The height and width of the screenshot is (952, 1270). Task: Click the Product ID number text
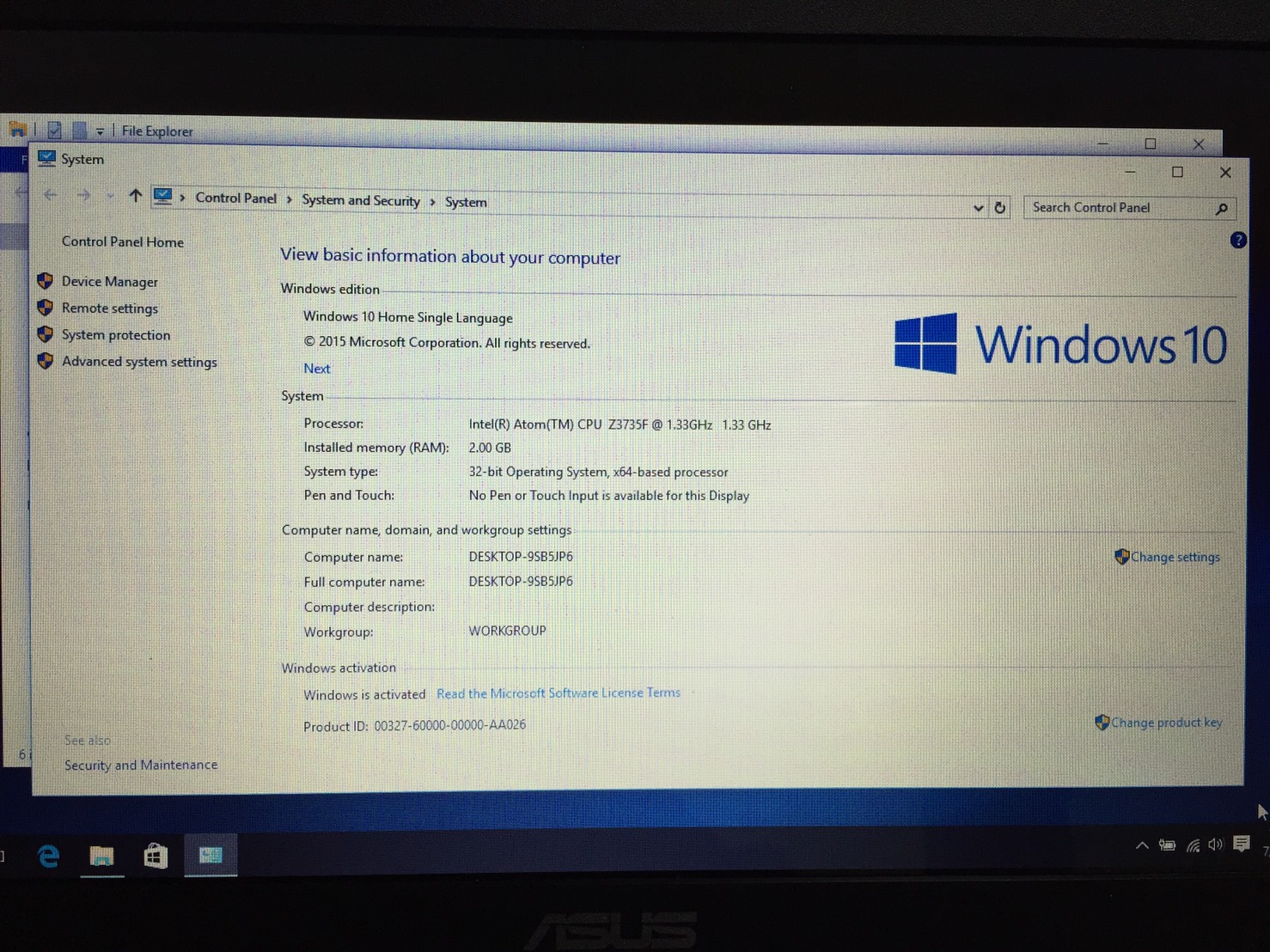pyautogui.click(x=449, y=725)
